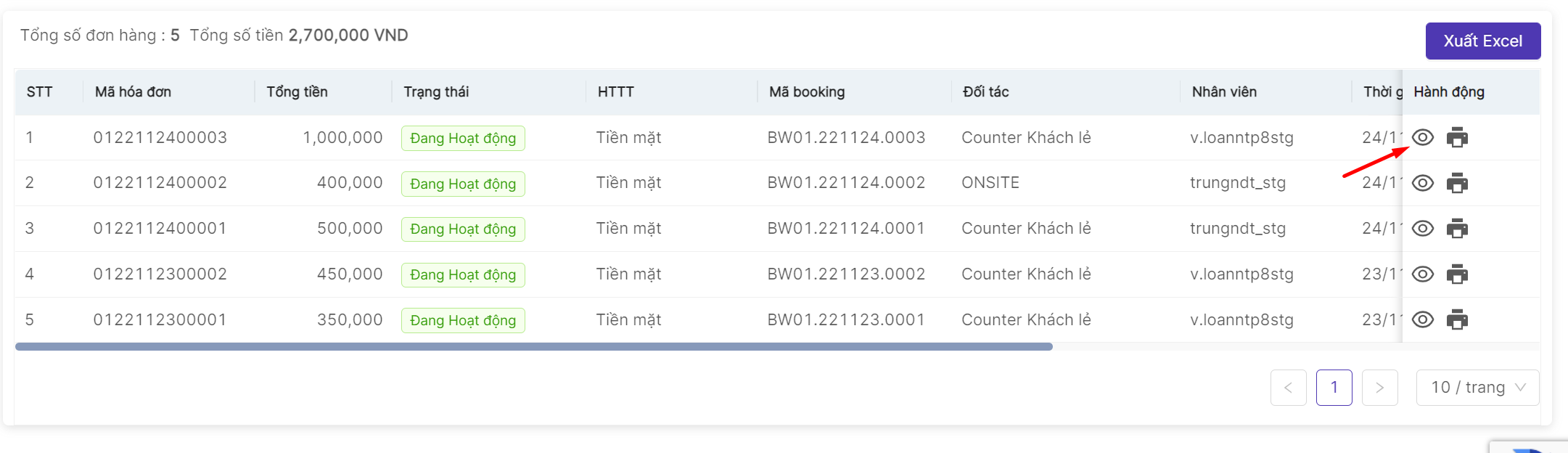Select page 1 in pagination
This screenshot has width=1568, height=453.
[x=1334, y=388]
